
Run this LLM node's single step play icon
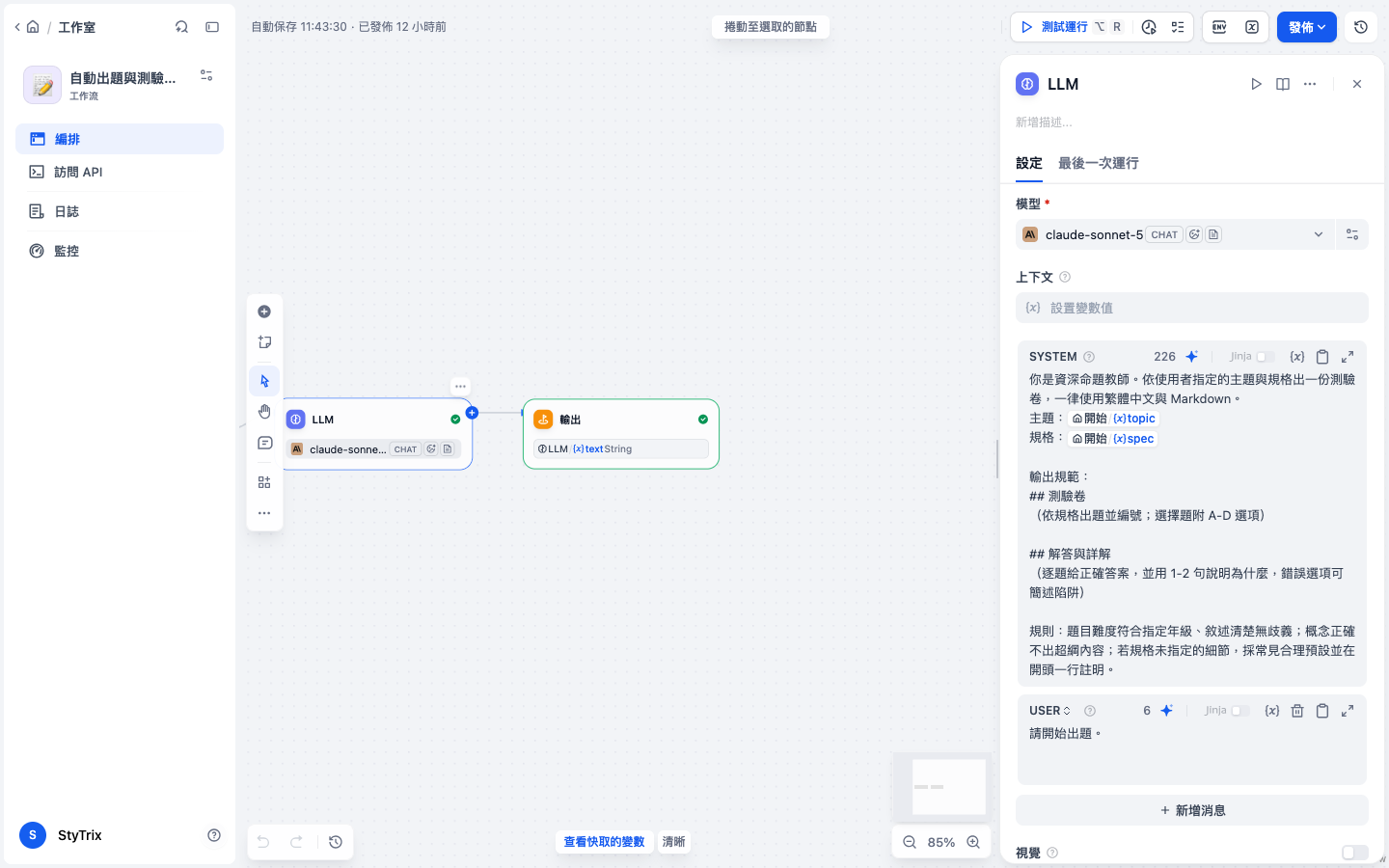pos(1256,84)
